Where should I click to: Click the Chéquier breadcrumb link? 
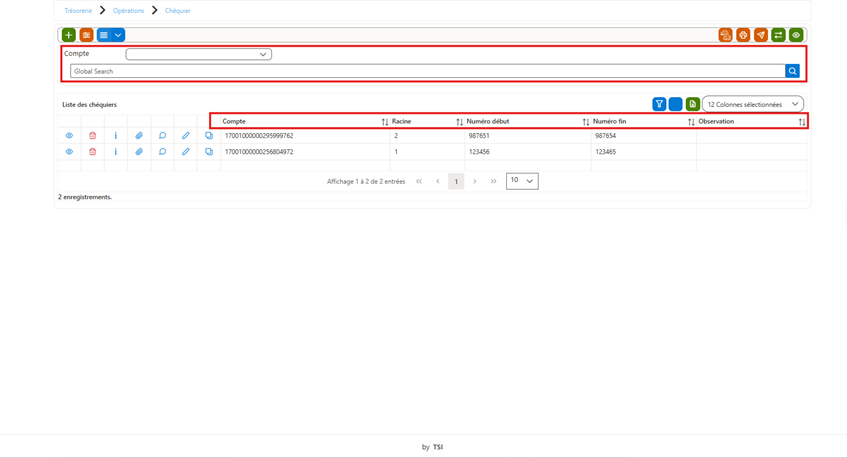point(178,11)
